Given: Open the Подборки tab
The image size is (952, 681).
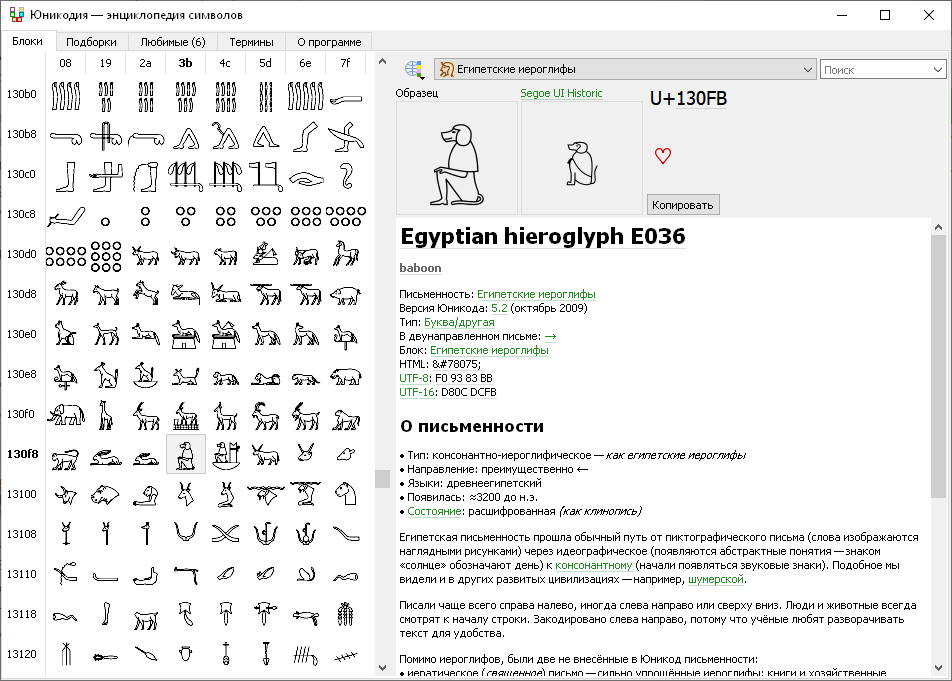Looking at the screenshot, I should pyautogui.click(x=91, y=42).
